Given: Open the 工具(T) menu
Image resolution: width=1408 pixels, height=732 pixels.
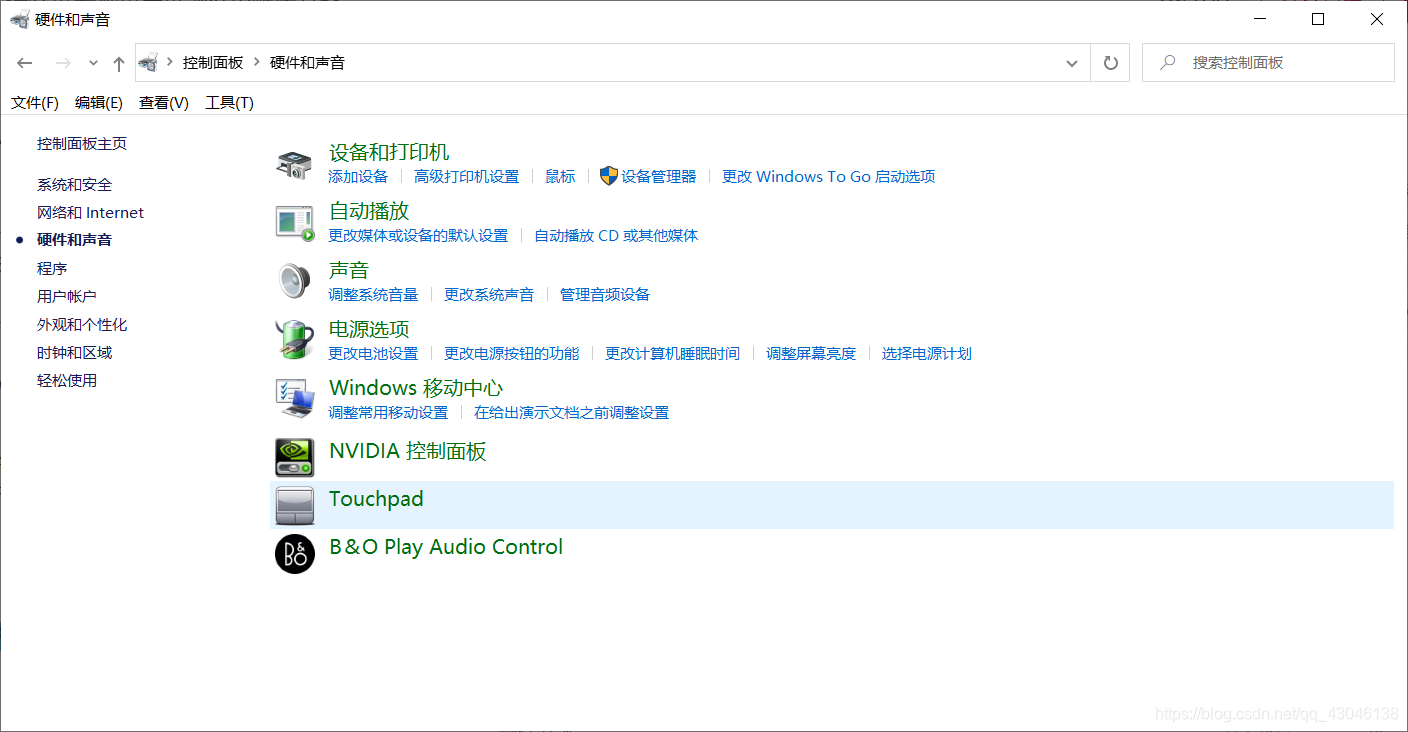Looking at the screenshot, I should pos(230,102).
